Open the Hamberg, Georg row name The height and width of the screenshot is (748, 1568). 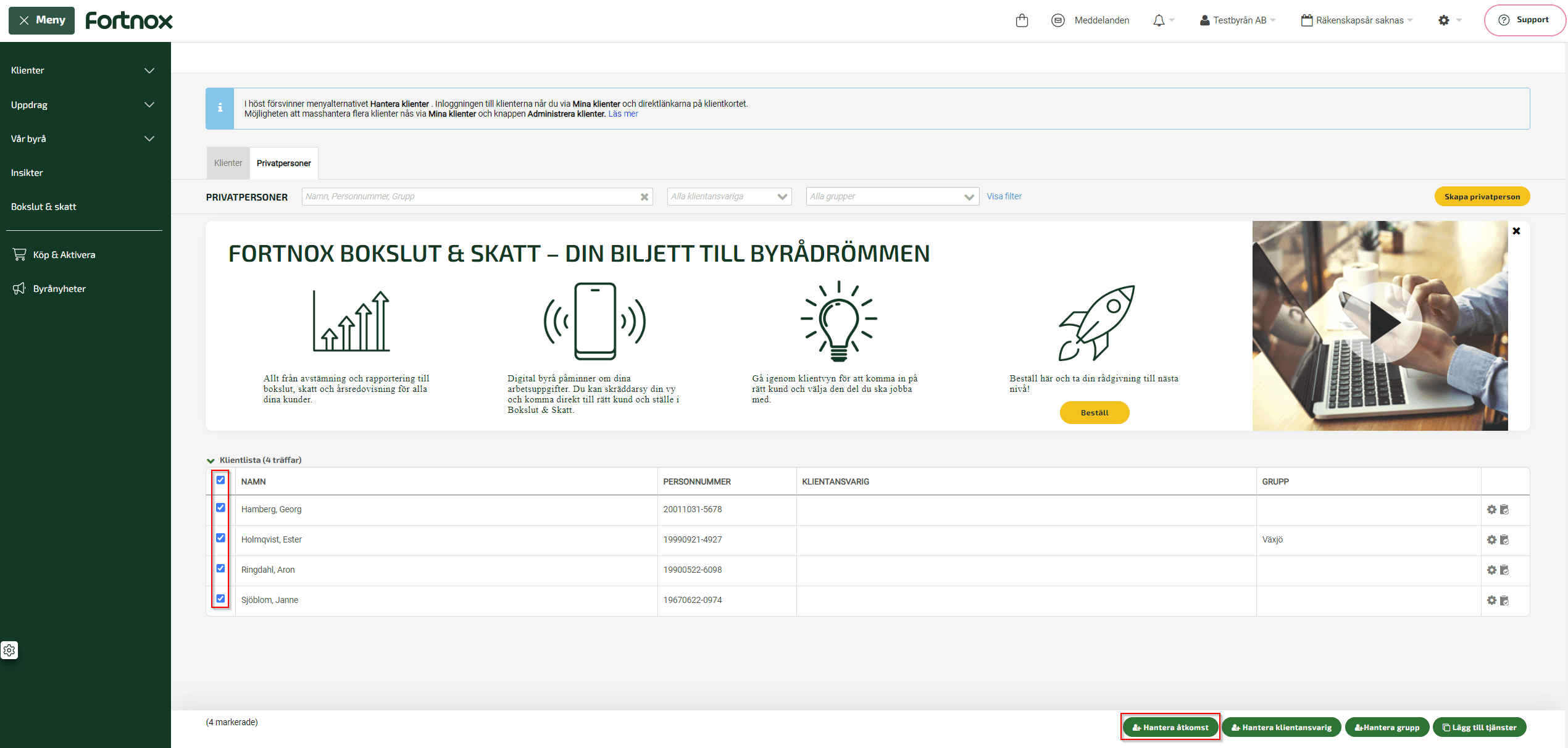tap(271, 510)
